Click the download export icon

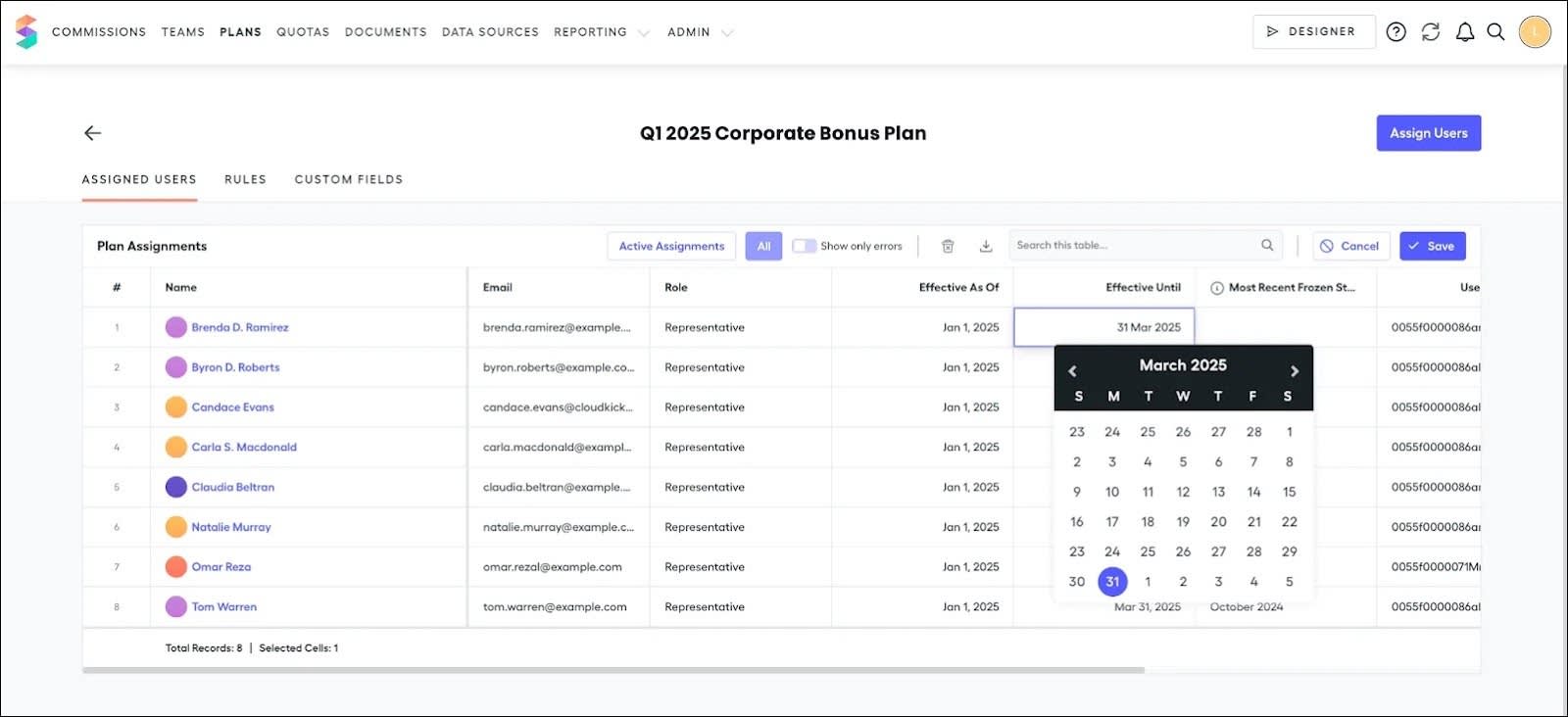986,246
